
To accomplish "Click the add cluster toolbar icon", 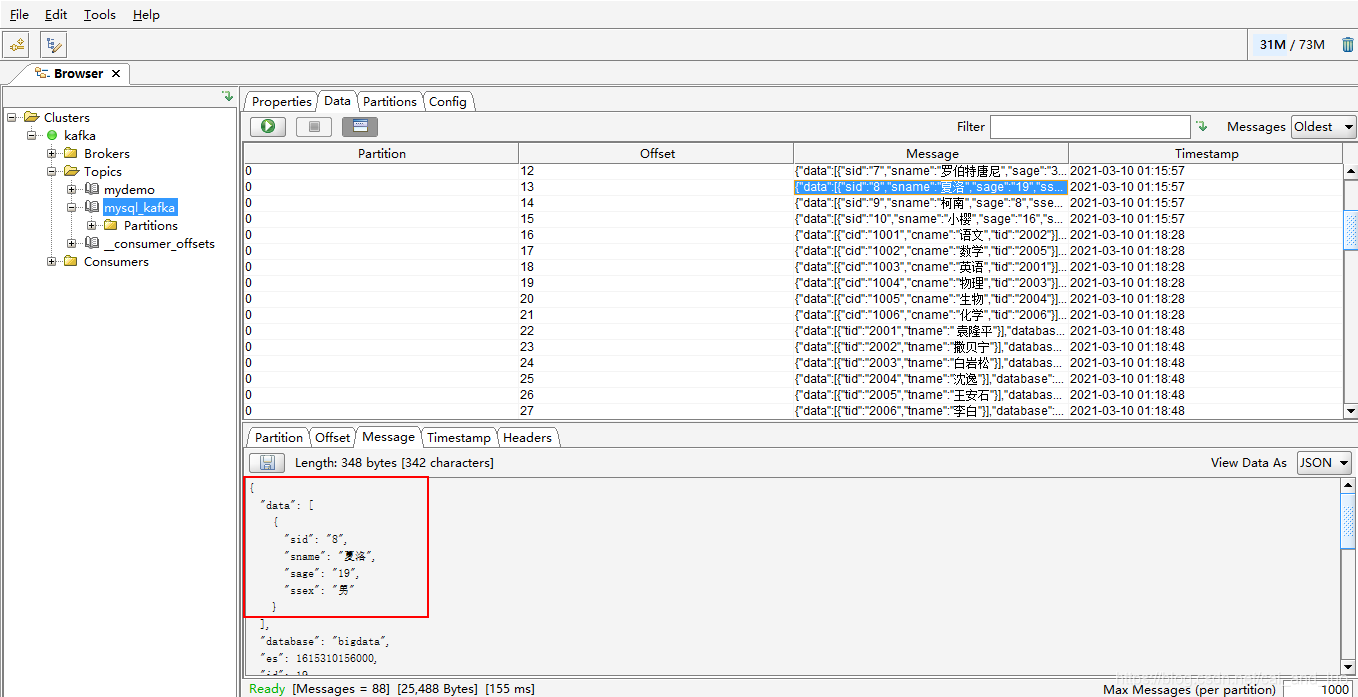I will [16, 45].
